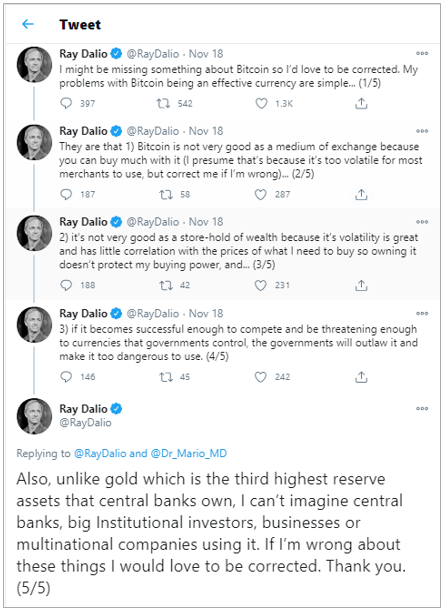Share the 1/5 tweet via share icon

pos(361,103)
